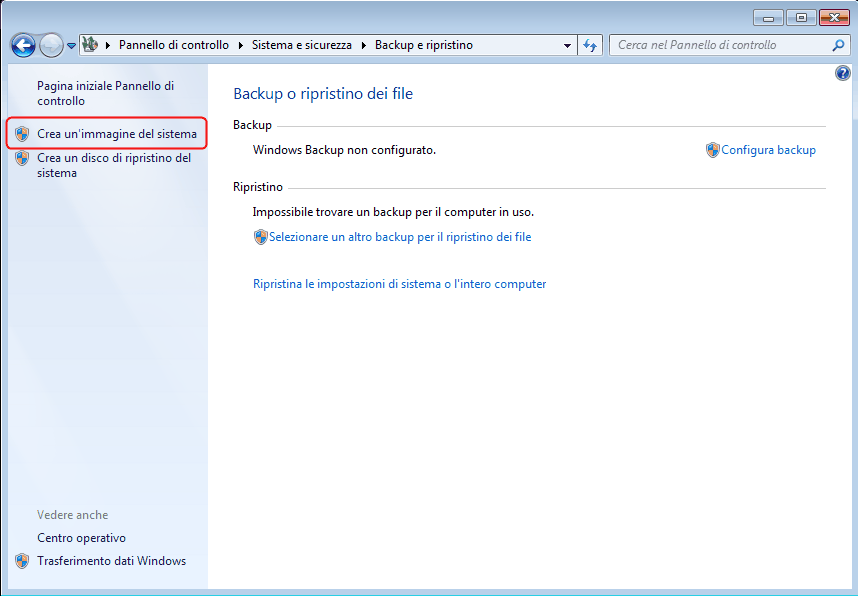Click shield icon beside Selezionare un altro backup
The image size is (858, 596).
point(260,237)
